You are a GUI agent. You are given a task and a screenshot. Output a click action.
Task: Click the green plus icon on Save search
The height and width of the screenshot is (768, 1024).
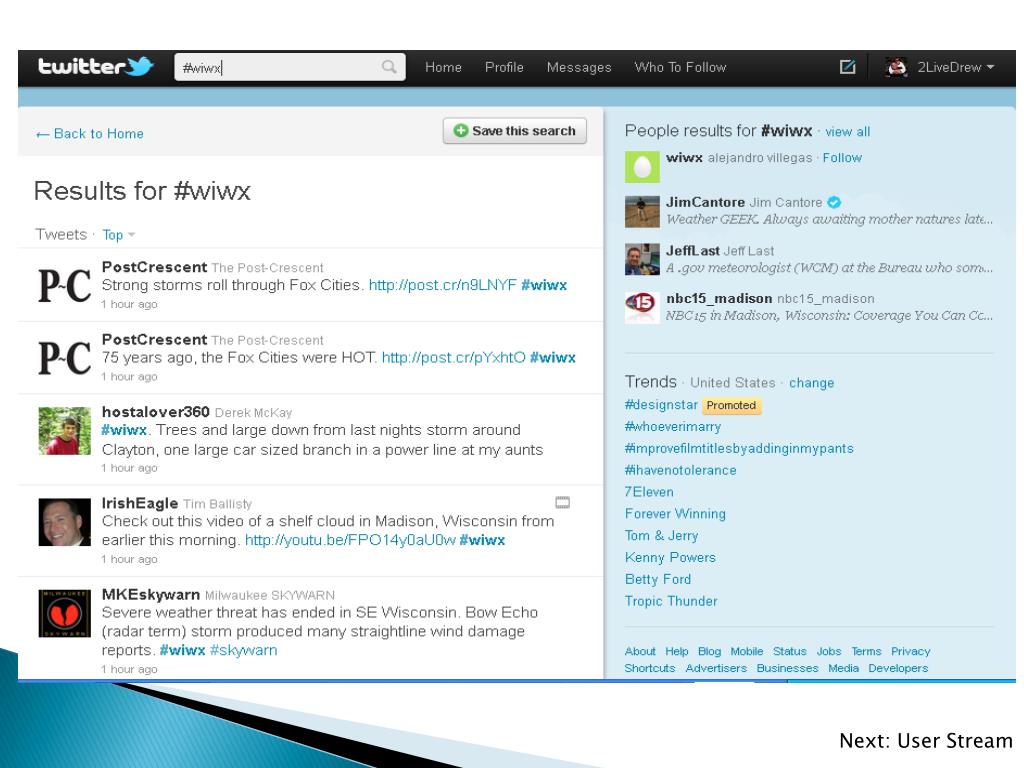coord(460,131)
